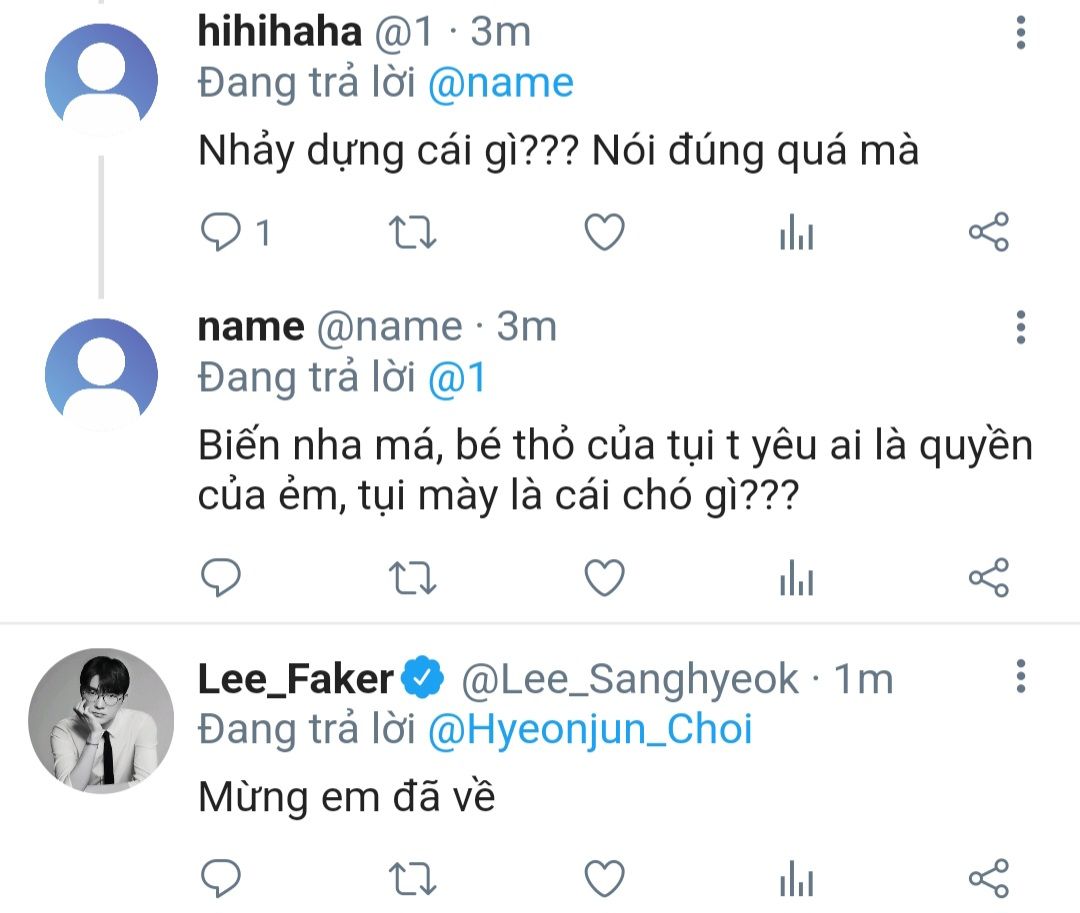Screen dimensions: 1080x913
Task: Share hihihaha's tweet
Action: 989,234
